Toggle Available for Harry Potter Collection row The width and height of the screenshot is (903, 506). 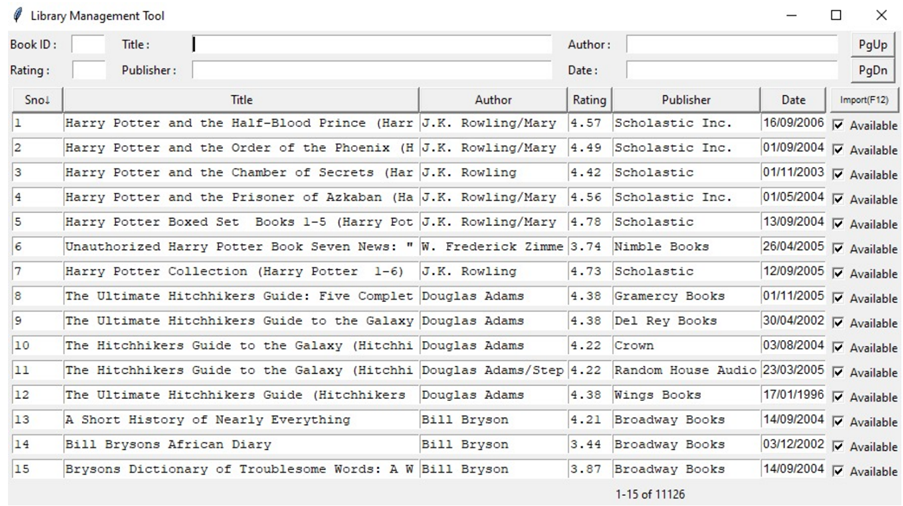tap(838, 274)
